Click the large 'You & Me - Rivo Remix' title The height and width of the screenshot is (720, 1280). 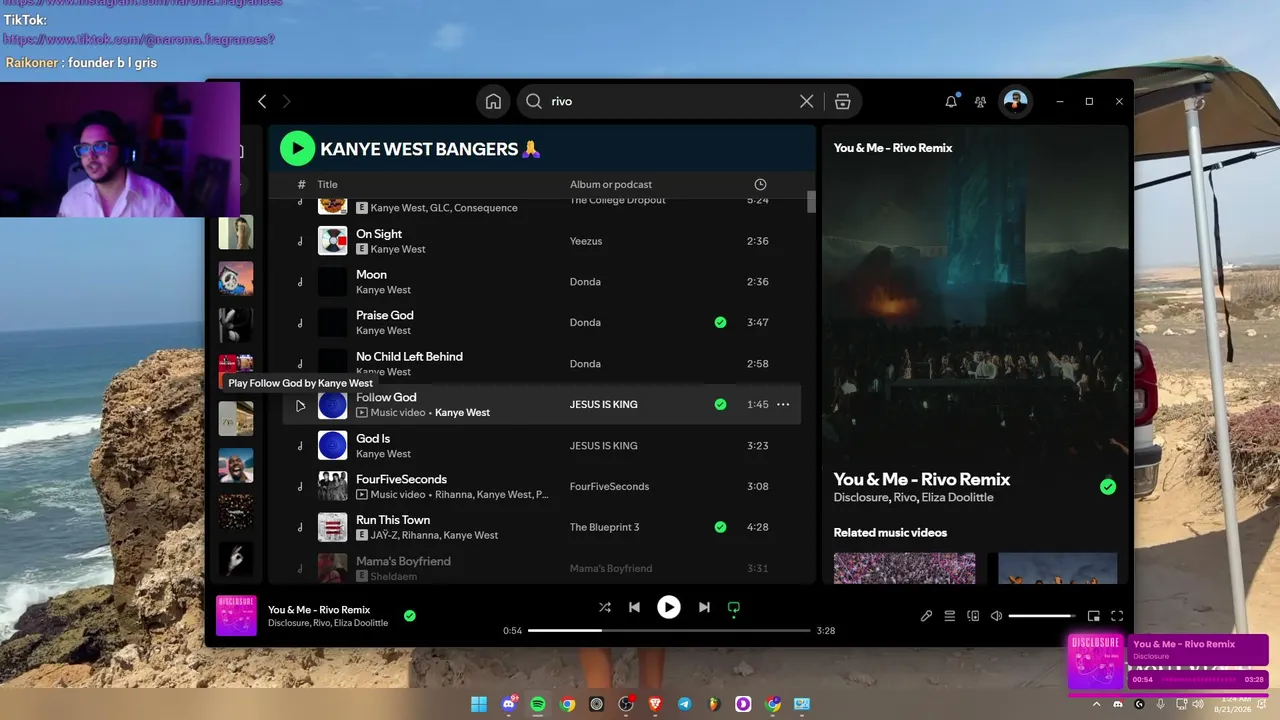pos(922,479)
